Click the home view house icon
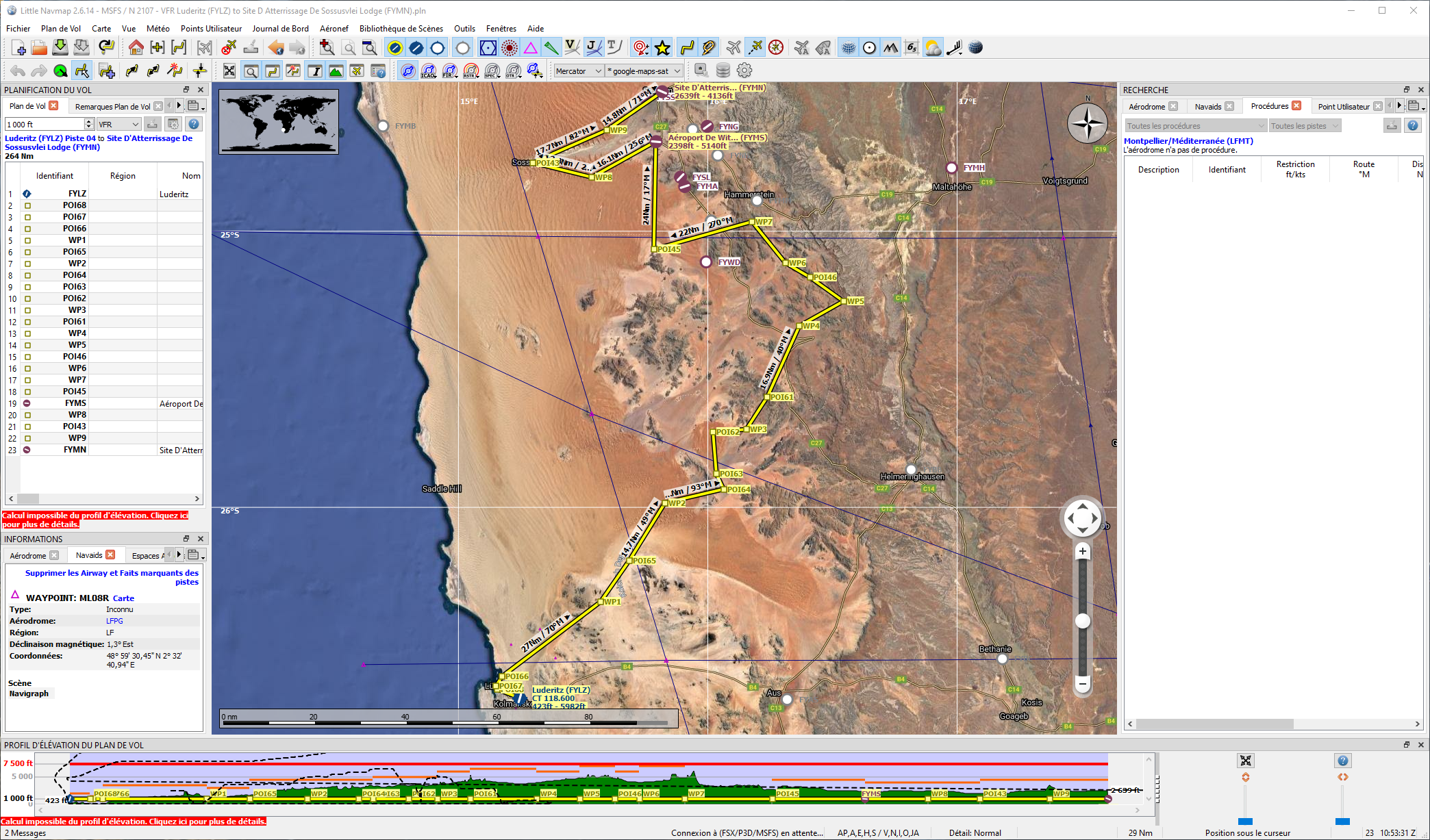 click(x=136, y=48)
